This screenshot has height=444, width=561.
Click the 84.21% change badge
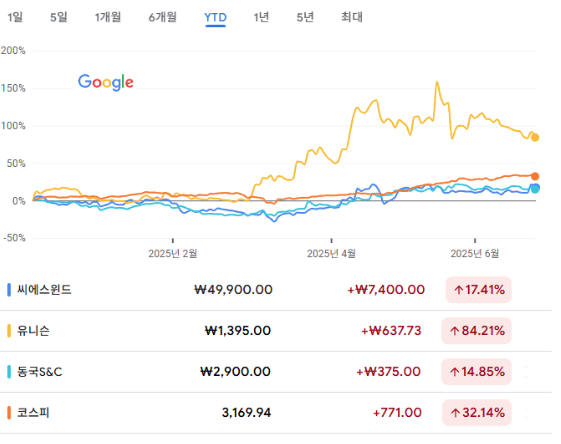coord(476,331)
